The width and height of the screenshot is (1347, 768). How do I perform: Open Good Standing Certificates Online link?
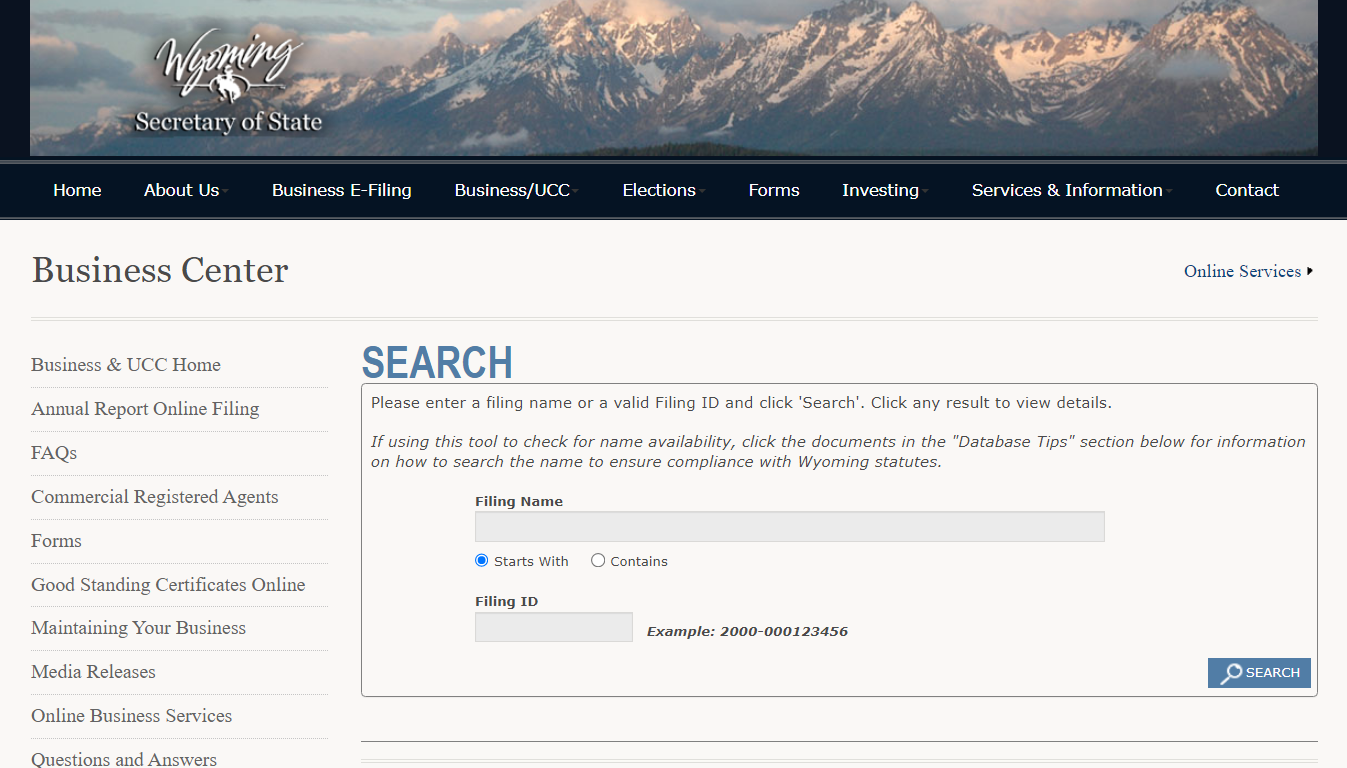168,585
